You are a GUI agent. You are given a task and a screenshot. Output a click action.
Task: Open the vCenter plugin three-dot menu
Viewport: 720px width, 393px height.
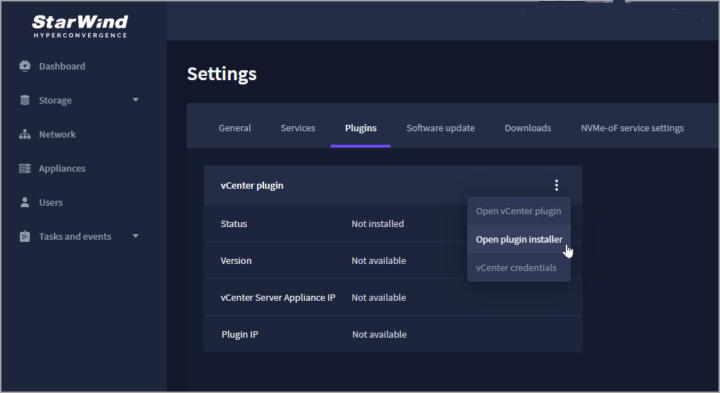(x=557, y=185)
